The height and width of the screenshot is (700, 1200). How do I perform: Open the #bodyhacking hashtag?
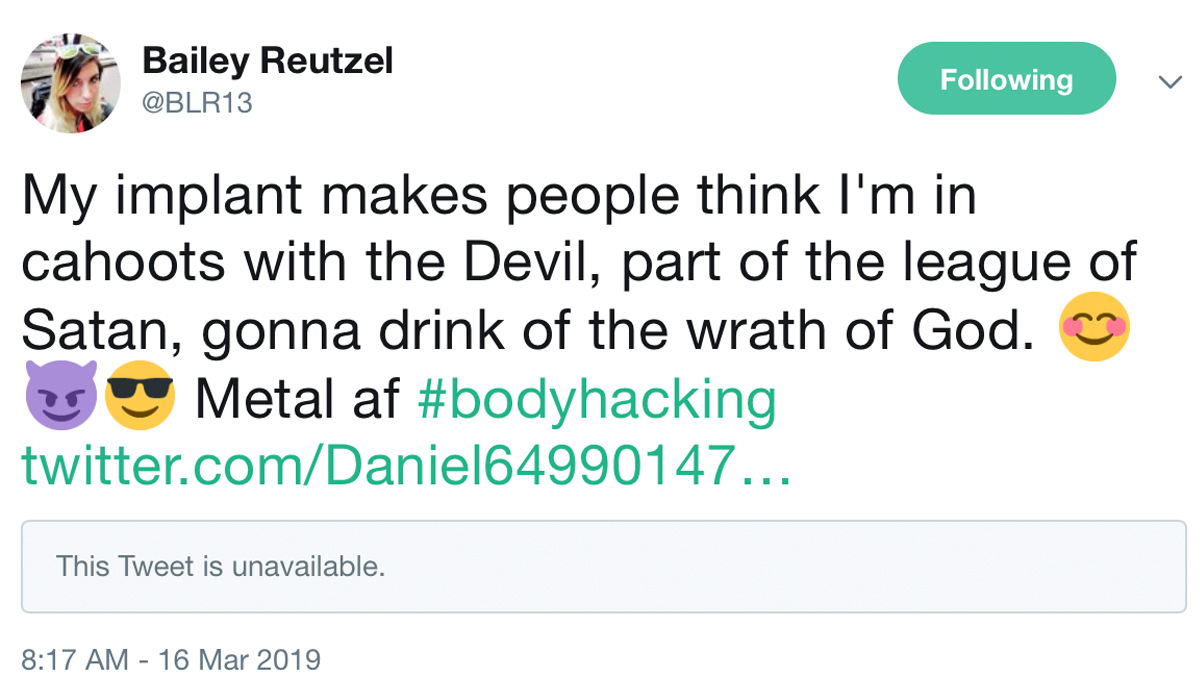[x=595, y=399]
